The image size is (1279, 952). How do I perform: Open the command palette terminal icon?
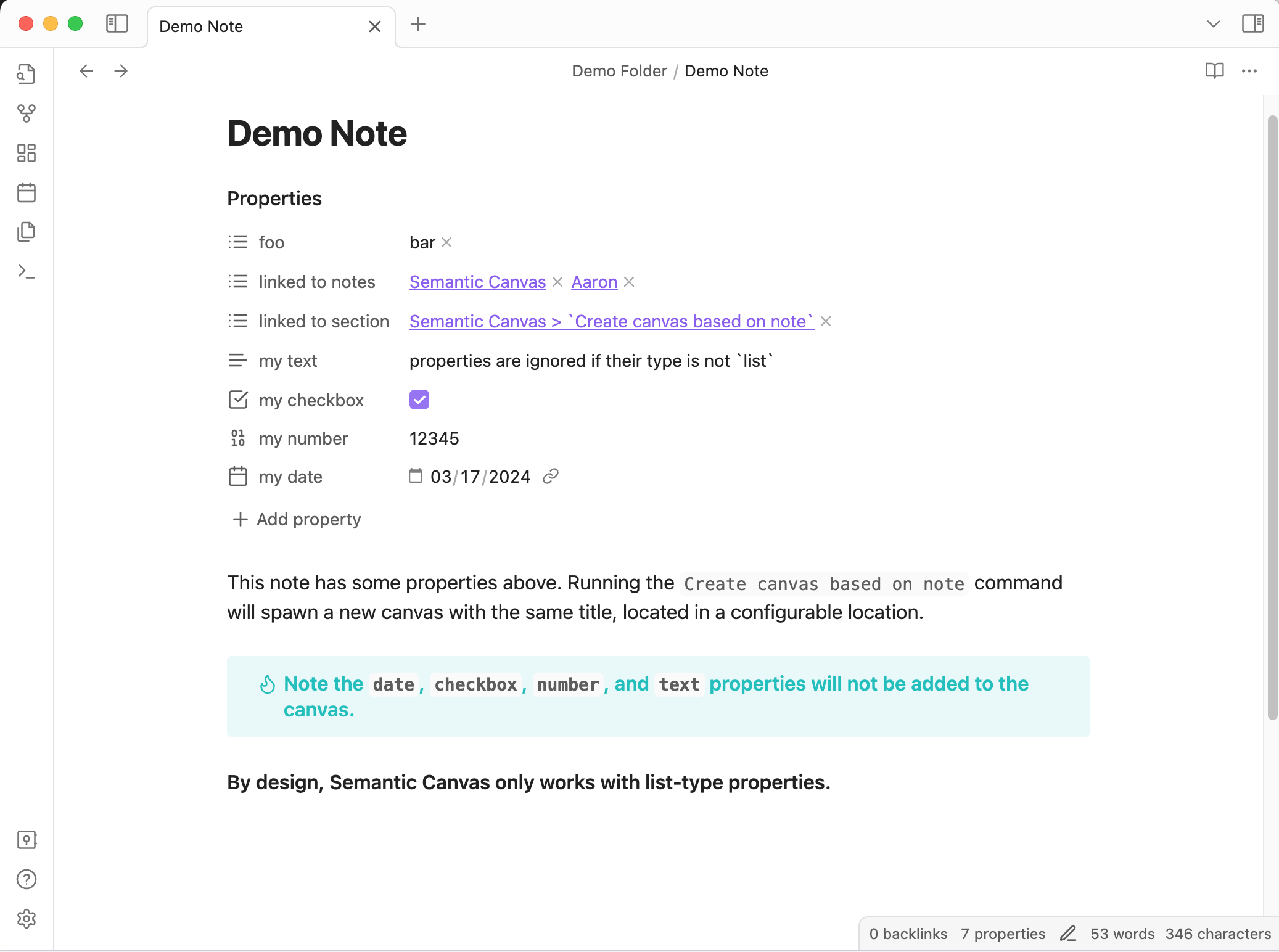[x=27, y=271]
